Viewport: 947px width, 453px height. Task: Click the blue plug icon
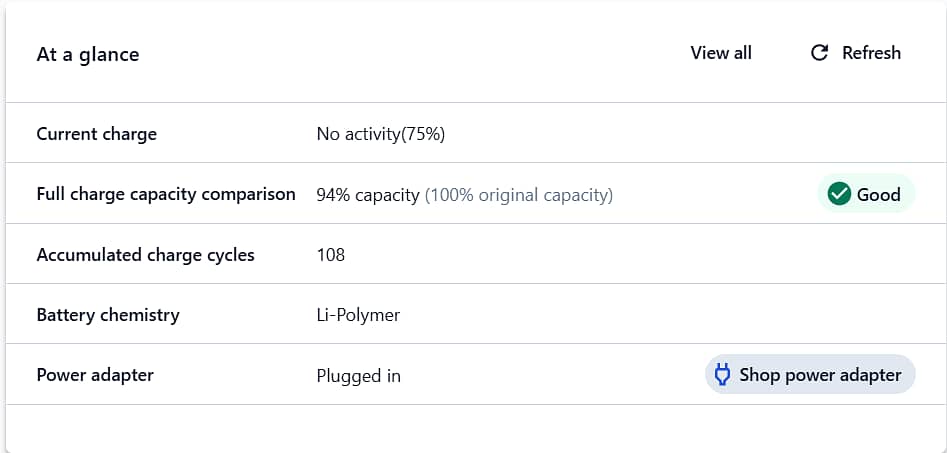coord(722,374)
